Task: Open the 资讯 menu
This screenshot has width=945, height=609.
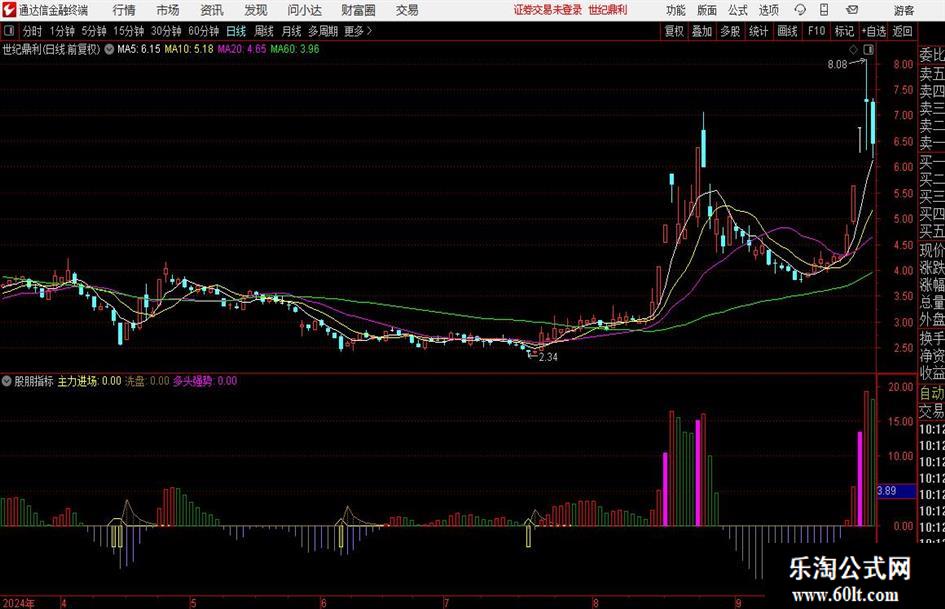Action: tap(212, 10)
